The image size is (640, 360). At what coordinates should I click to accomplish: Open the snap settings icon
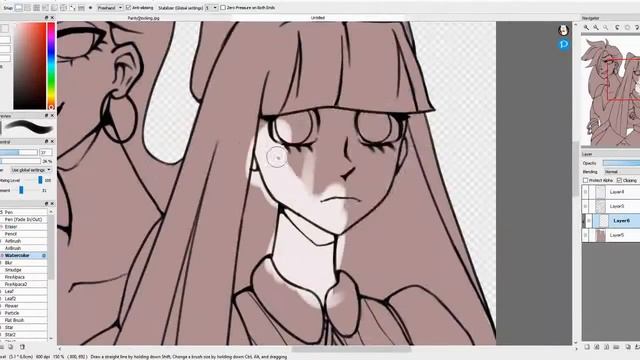82,7
